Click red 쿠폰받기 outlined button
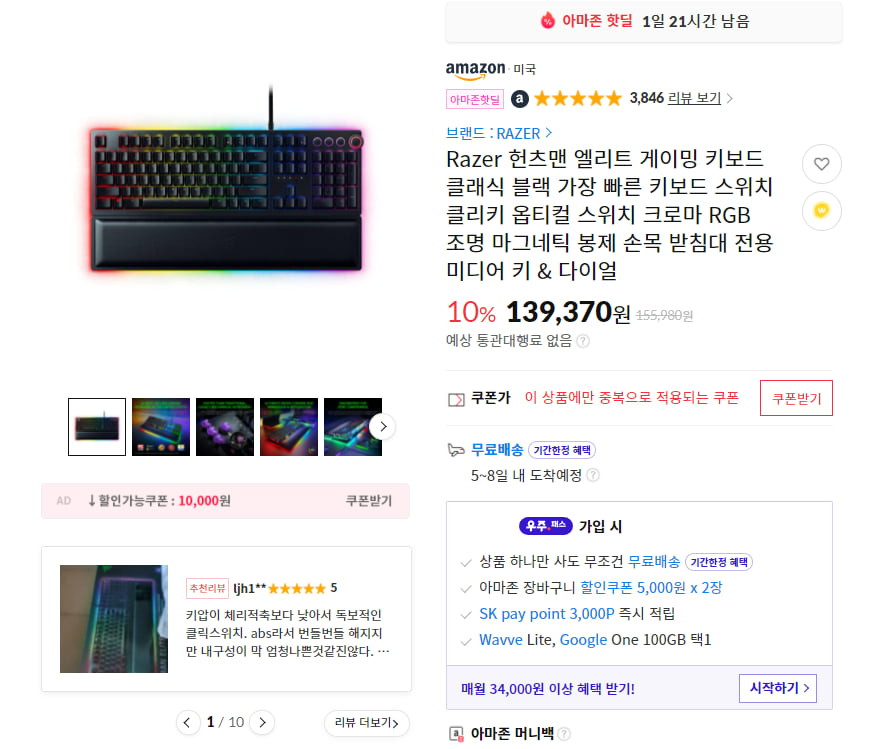Image resolution: width=883 pixels, height=749 pixels. (x=796, y=398)
